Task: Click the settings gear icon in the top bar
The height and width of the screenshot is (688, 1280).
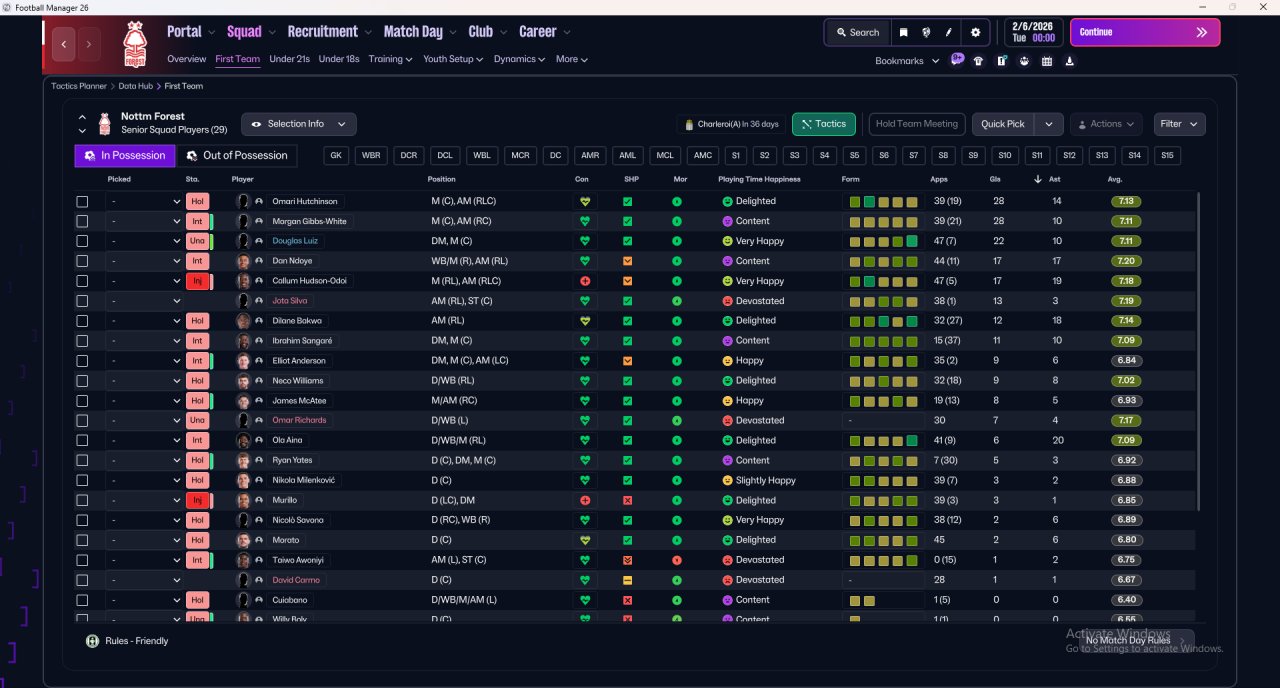Action: 975,32
